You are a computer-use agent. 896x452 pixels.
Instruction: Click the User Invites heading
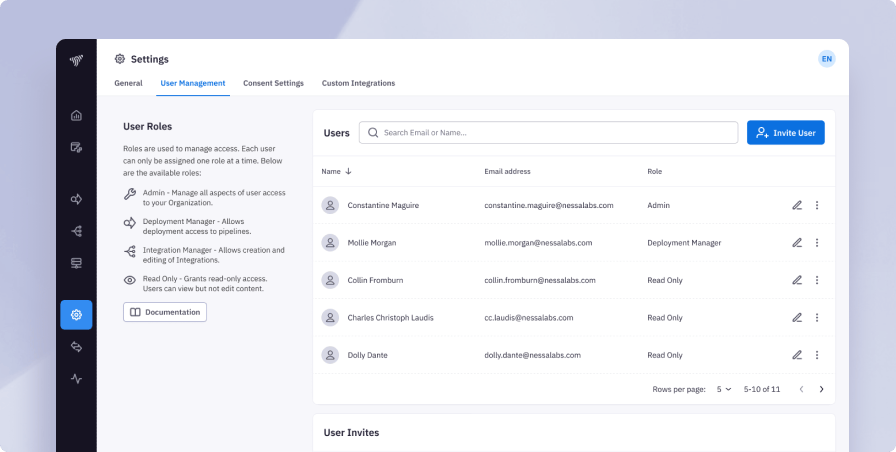point(351,433)
